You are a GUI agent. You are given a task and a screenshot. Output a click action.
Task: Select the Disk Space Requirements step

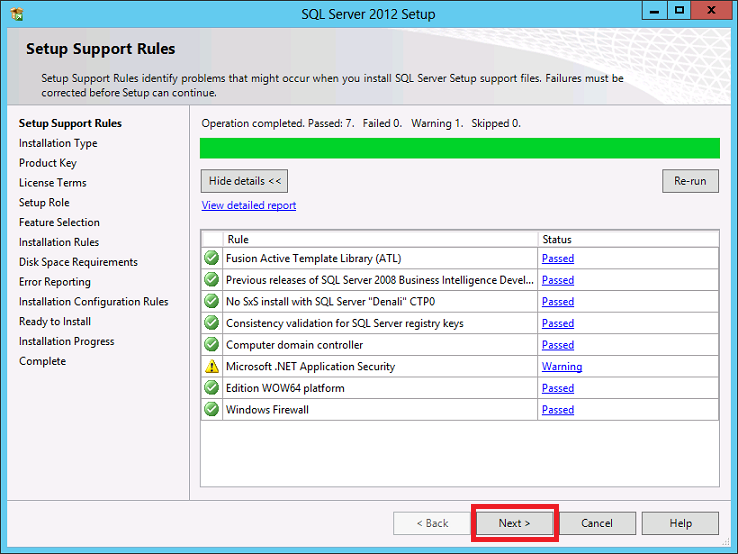[x=78, y=262]
